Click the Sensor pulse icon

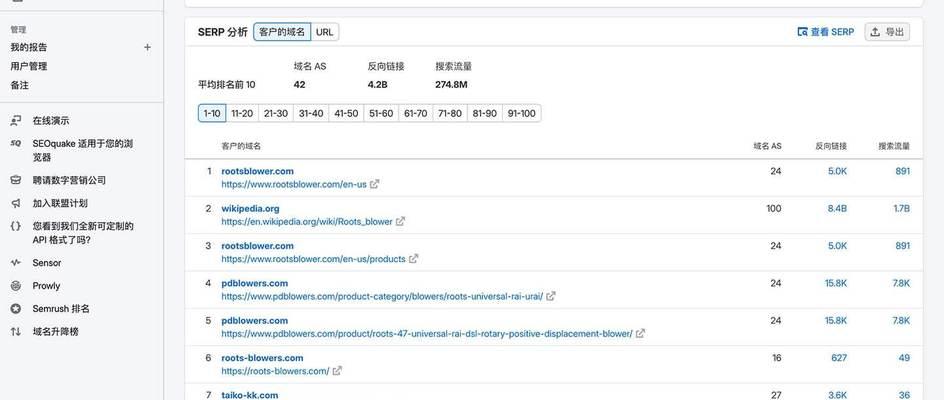point(16,263)
